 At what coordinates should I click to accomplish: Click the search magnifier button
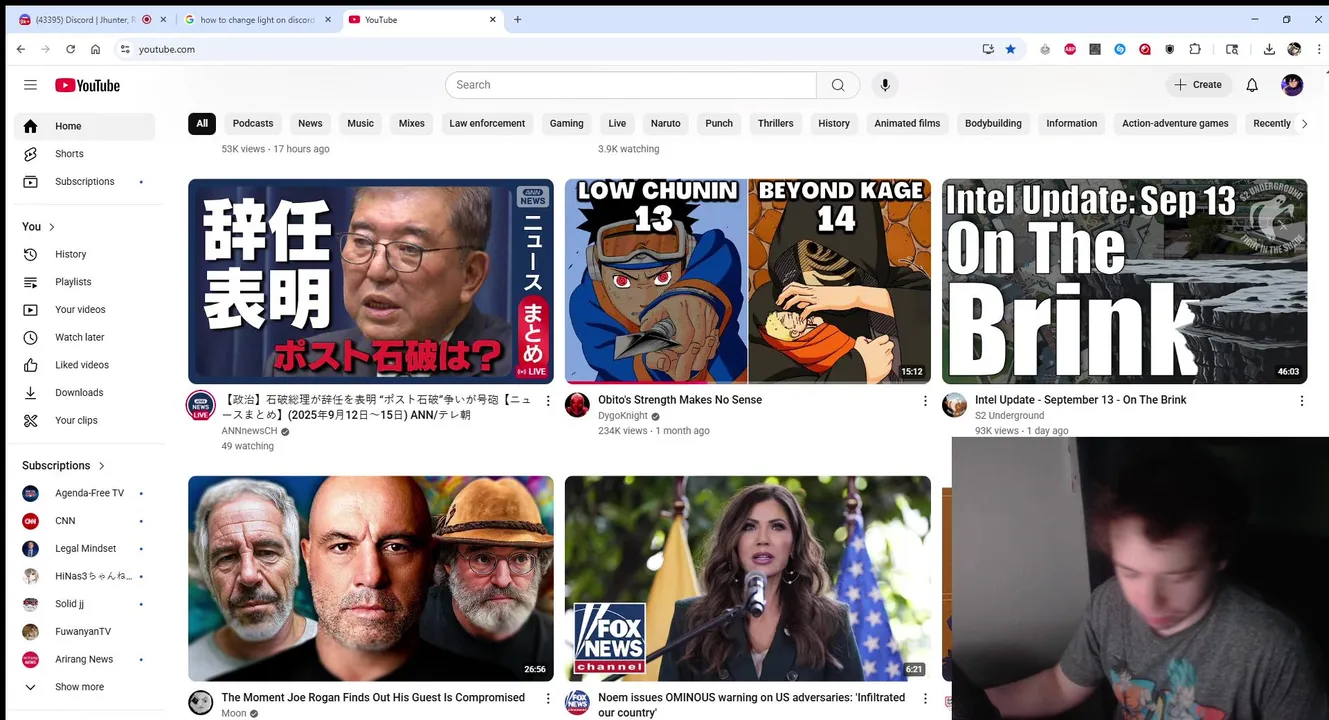[838, 85]
